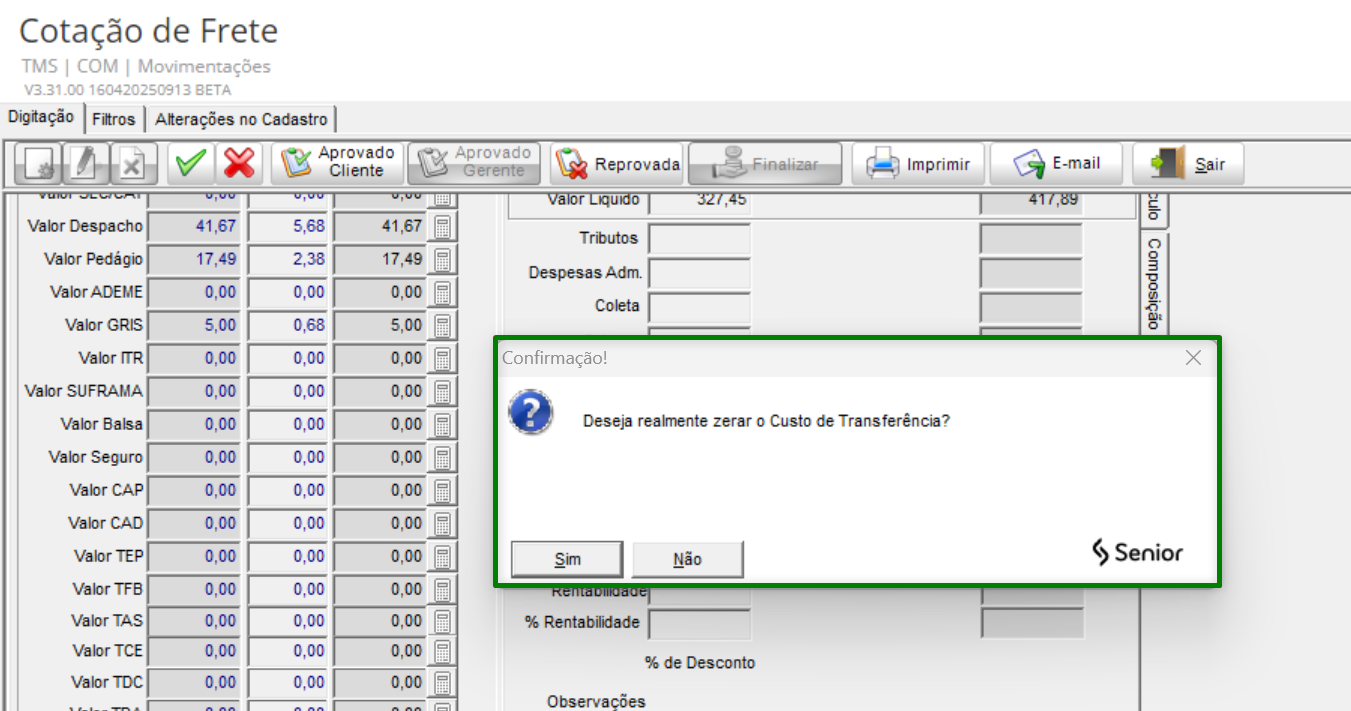
Task: Open calculator icon for Valor TCE
Action: coord(442,651)
